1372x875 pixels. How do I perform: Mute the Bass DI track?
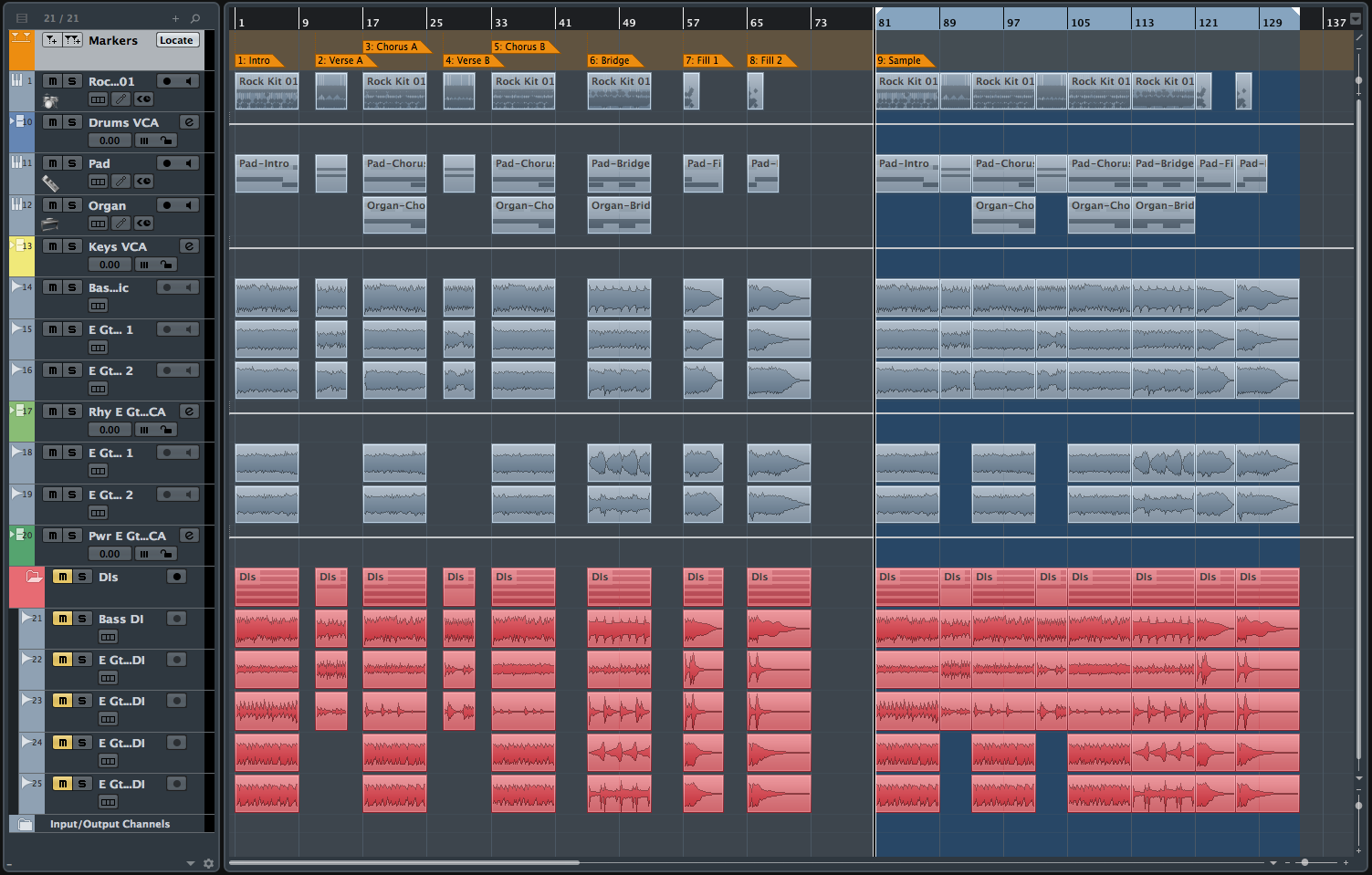[61, 618]
